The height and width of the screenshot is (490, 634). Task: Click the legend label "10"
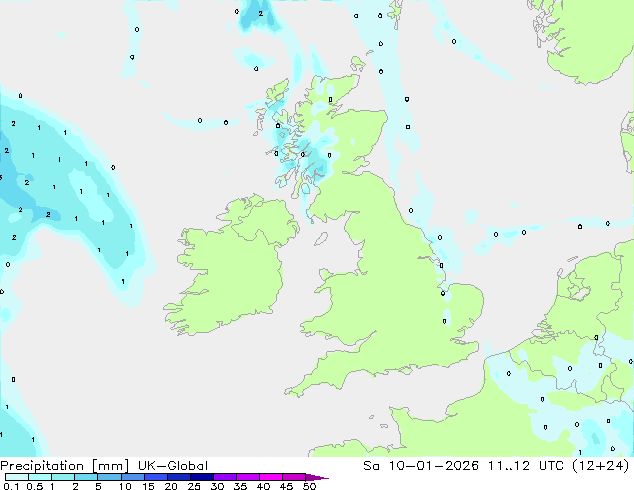[125, 486]
